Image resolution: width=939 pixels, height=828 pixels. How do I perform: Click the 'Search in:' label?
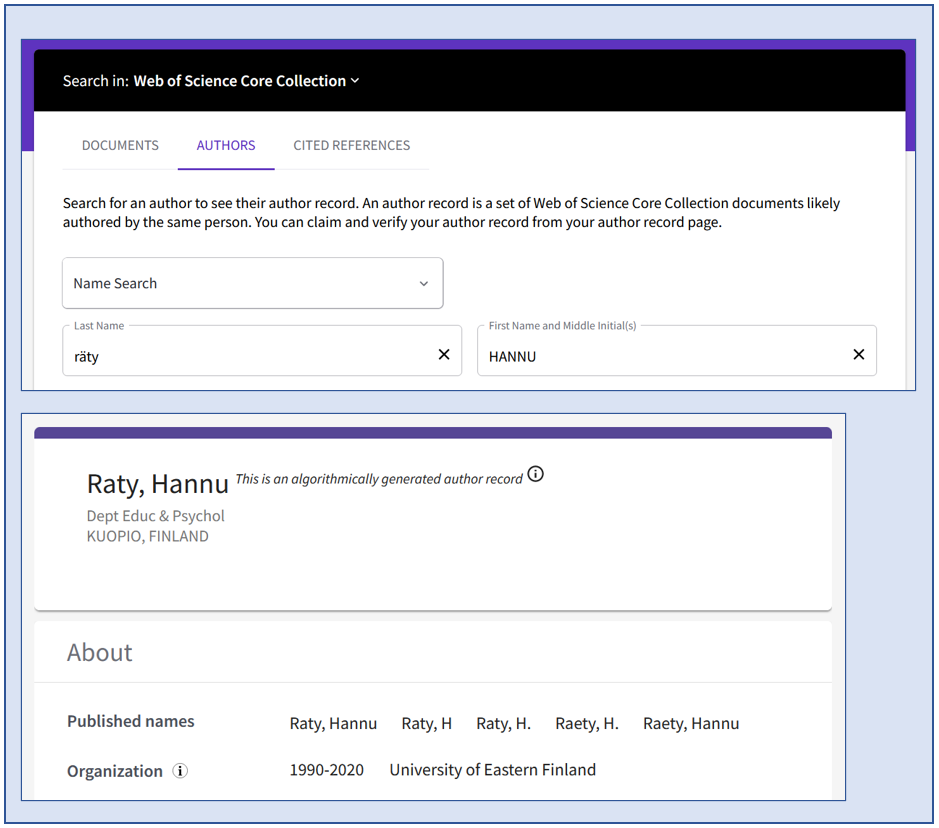pyautogui.click(x=96, y=81)
